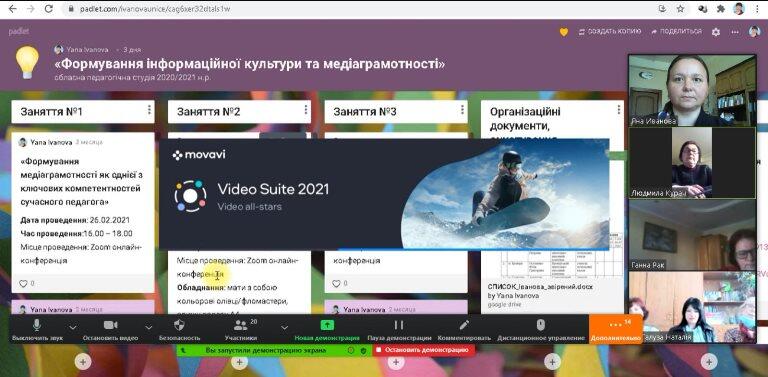
Task: Click the ball extension icon in Chrome
Action: coord(702,9)
